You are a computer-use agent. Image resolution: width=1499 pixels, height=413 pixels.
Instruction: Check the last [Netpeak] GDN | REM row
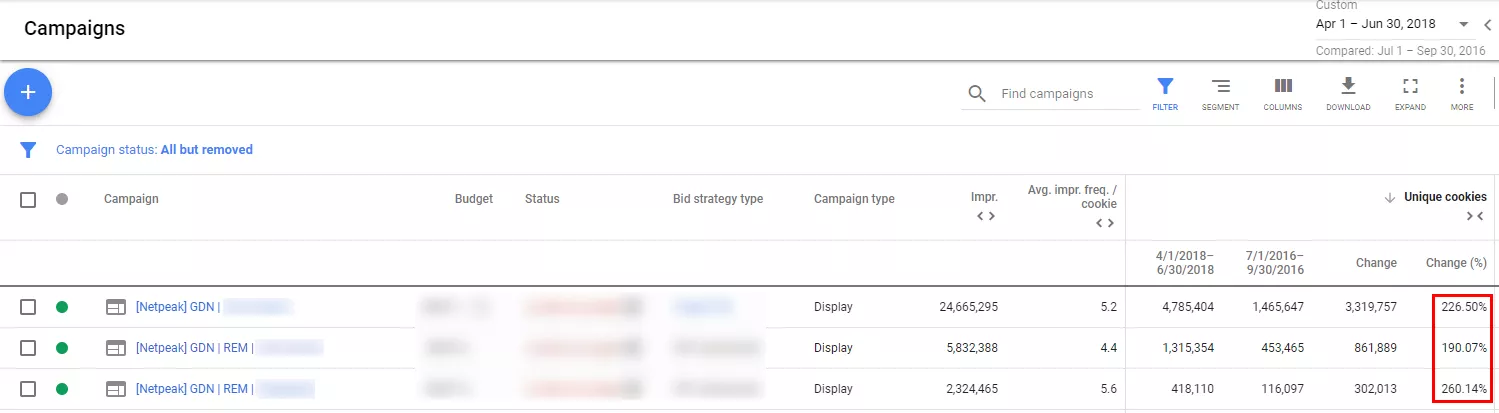click(28, 389)
